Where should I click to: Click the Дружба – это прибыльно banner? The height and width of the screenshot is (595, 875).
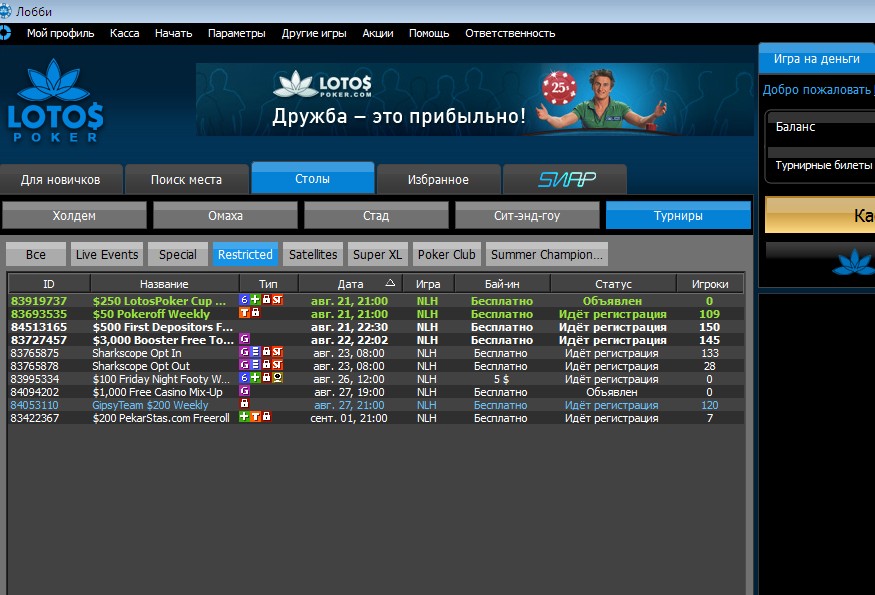click(474, 99)
